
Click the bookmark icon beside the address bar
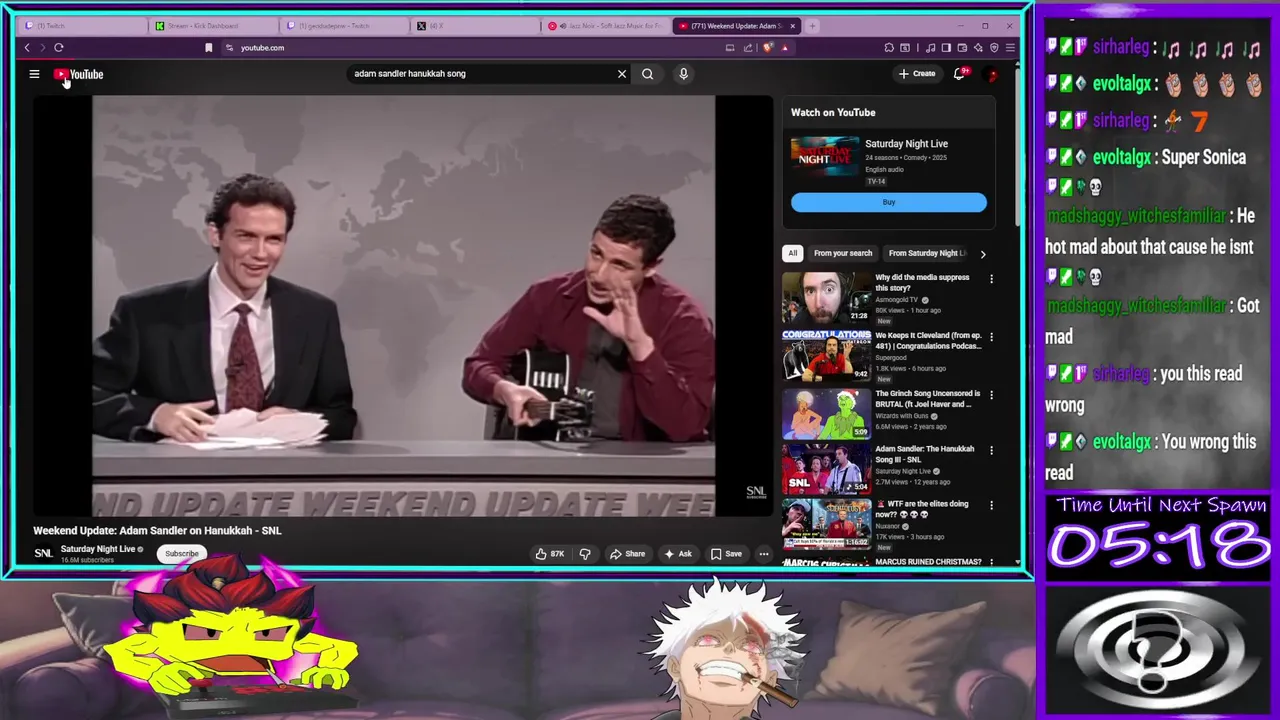[209, 48]
